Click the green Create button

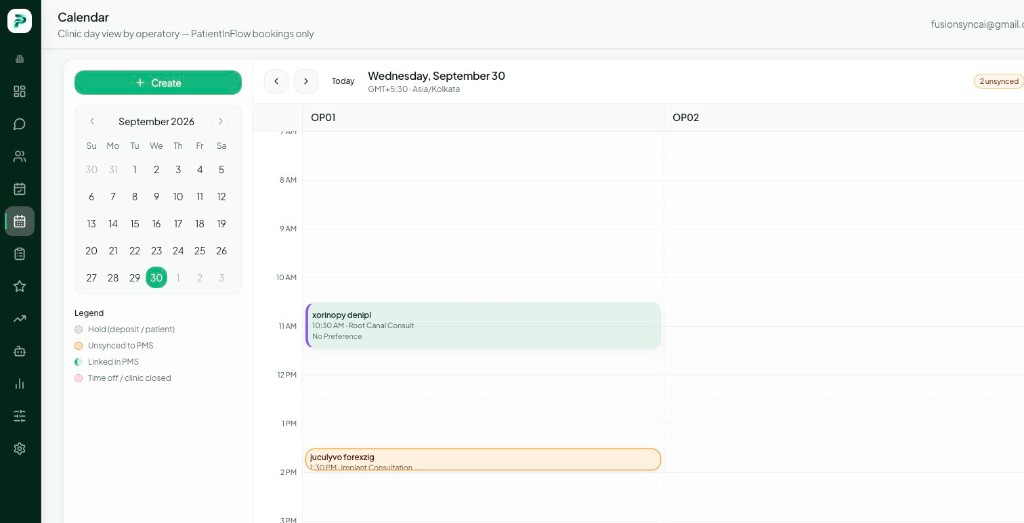pyautogui.click(x=158, y=83)
